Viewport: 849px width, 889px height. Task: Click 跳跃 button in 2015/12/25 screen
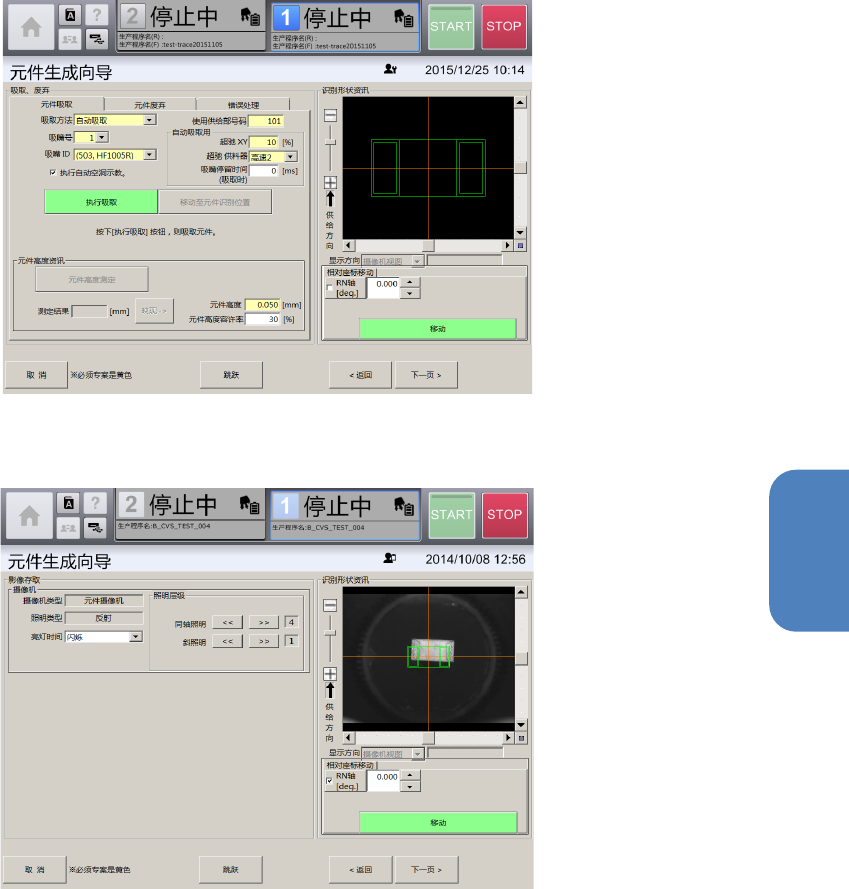(231, 375)
